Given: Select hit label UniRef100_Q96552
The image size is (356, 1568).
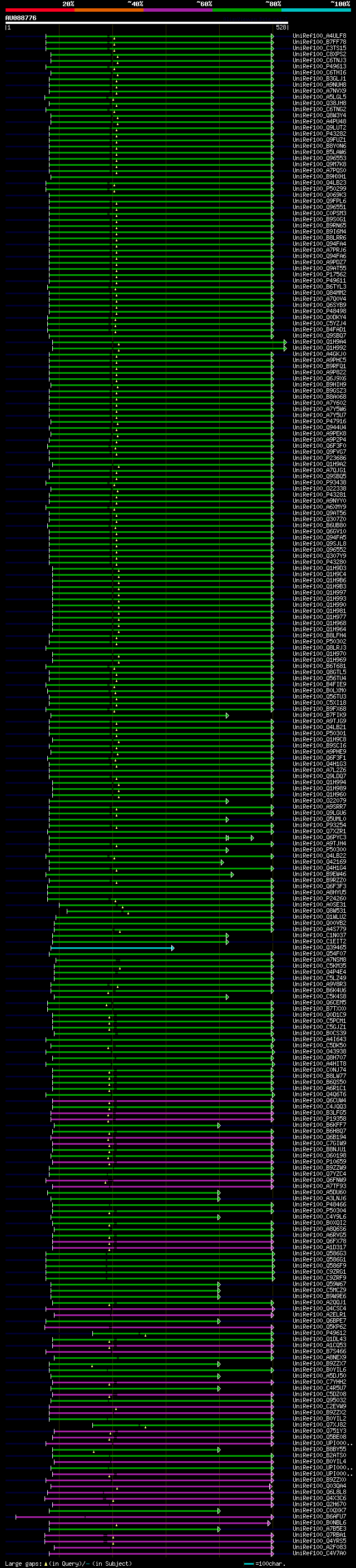Looking at the screenshot, I should (319, 550).
